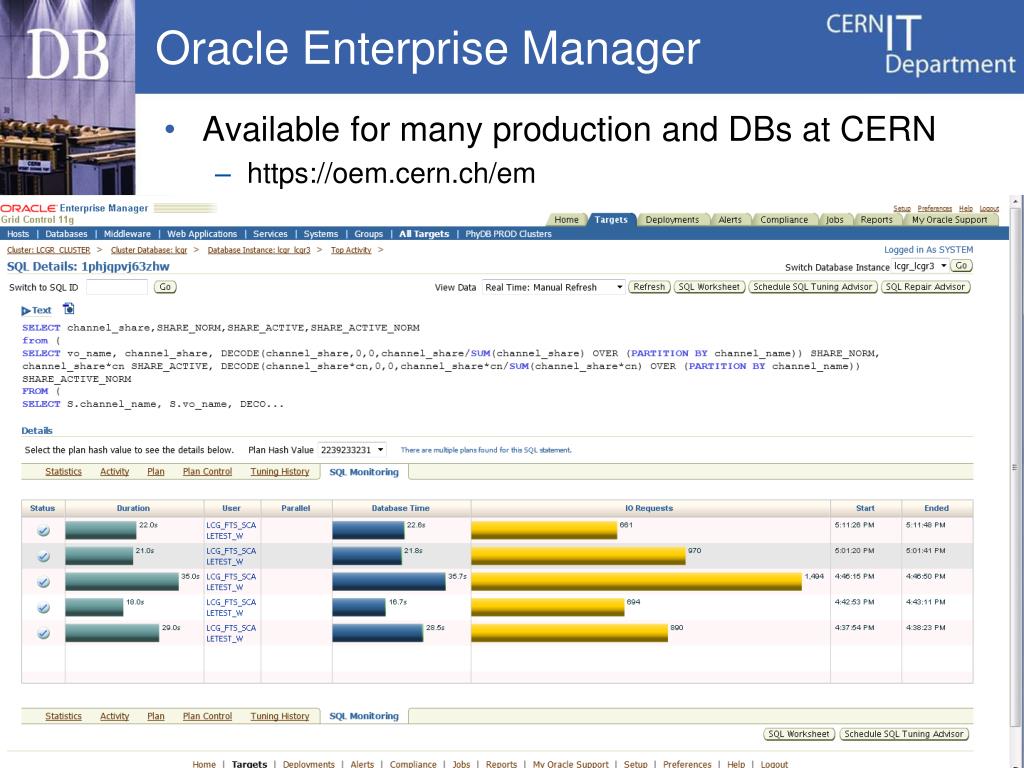Open the Plan tab above the monitoring table
Image resolution: width=1024 pixels, height=768 pixels.
pyautogui.click(x=155, y=472)
